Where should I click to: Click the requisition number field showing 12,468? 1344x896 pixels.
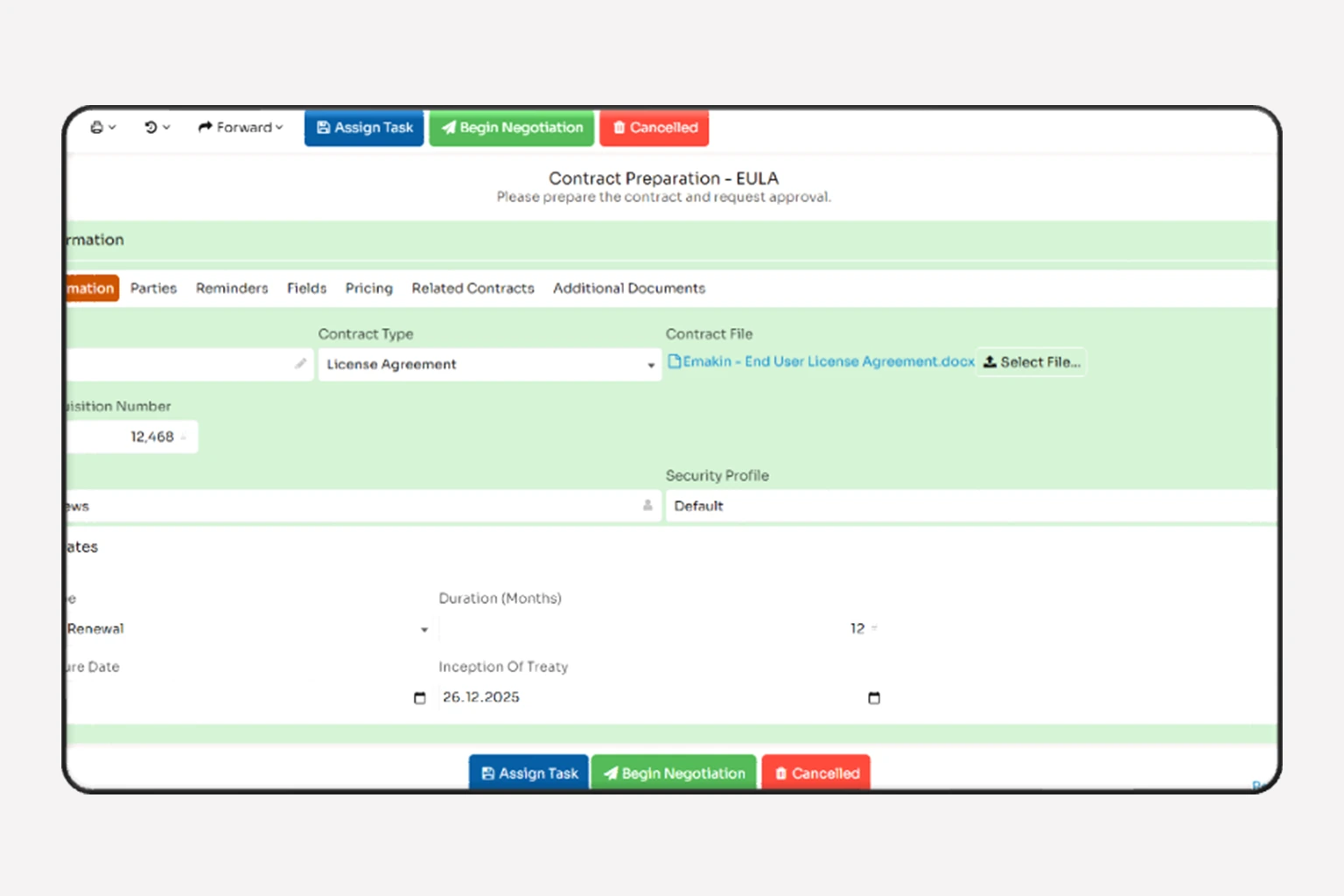pos(133,437)
